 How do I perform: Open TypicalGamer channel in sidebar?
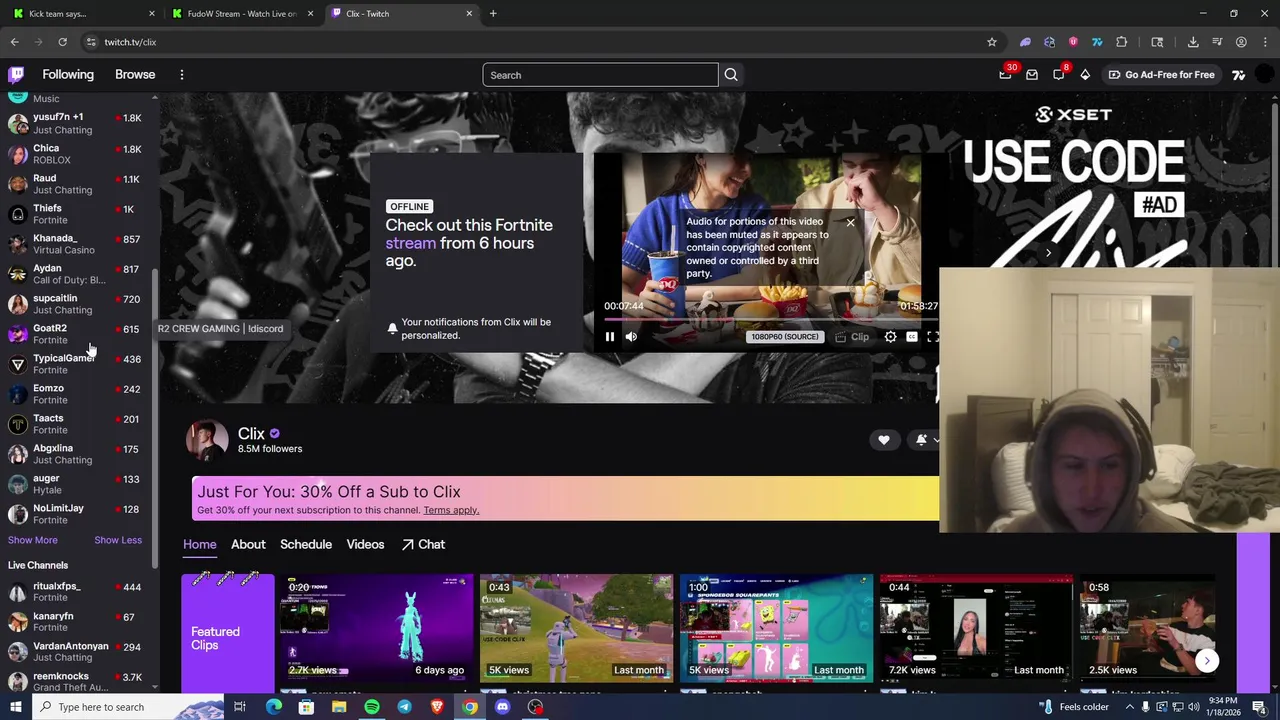point(76,364)
